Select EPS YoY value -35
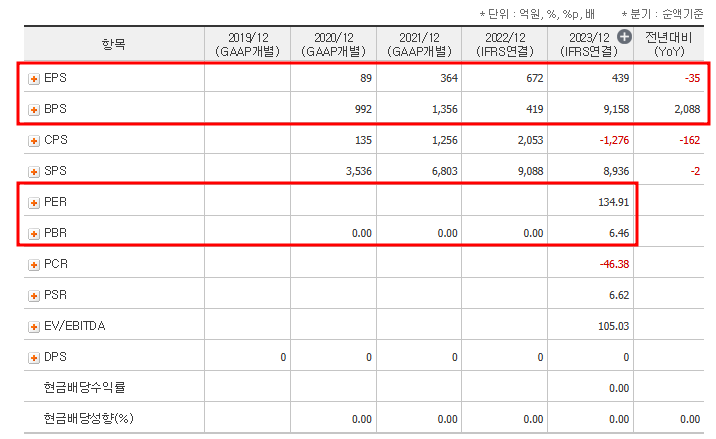The image size is (716, 439). point(692,79)
